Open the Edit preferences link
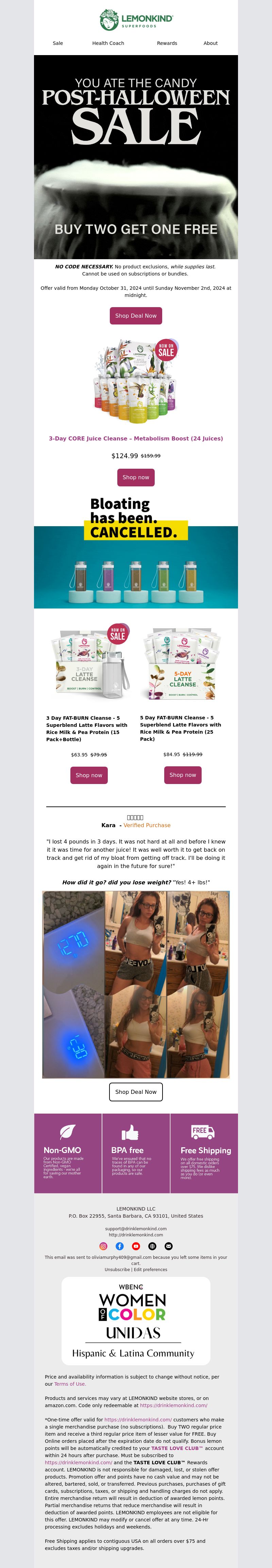 [150, 1269]
